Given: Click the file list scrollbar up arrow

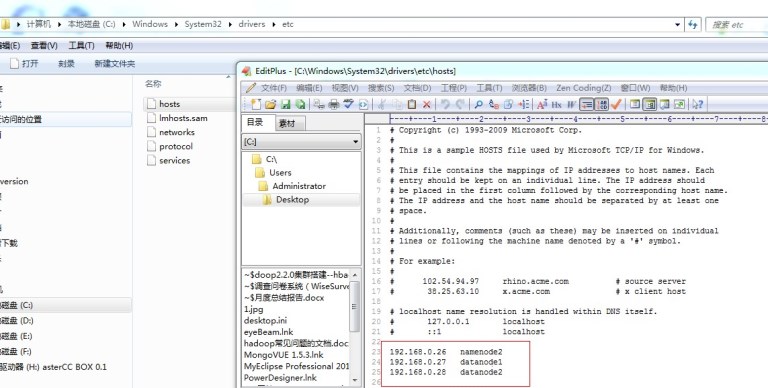Looking at the screenshot, I should (x=355, y=275).
